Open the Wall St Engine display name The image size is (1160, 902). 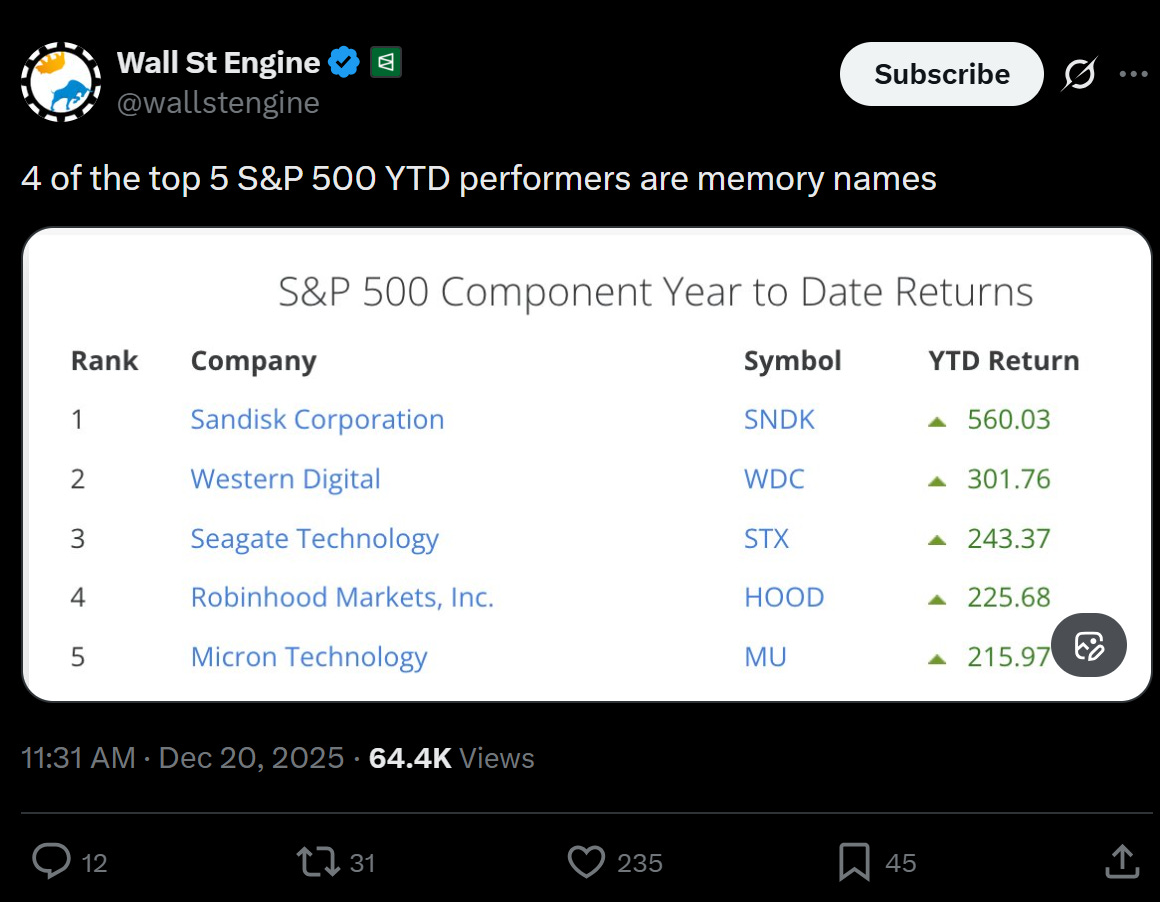tap(218, 63)
